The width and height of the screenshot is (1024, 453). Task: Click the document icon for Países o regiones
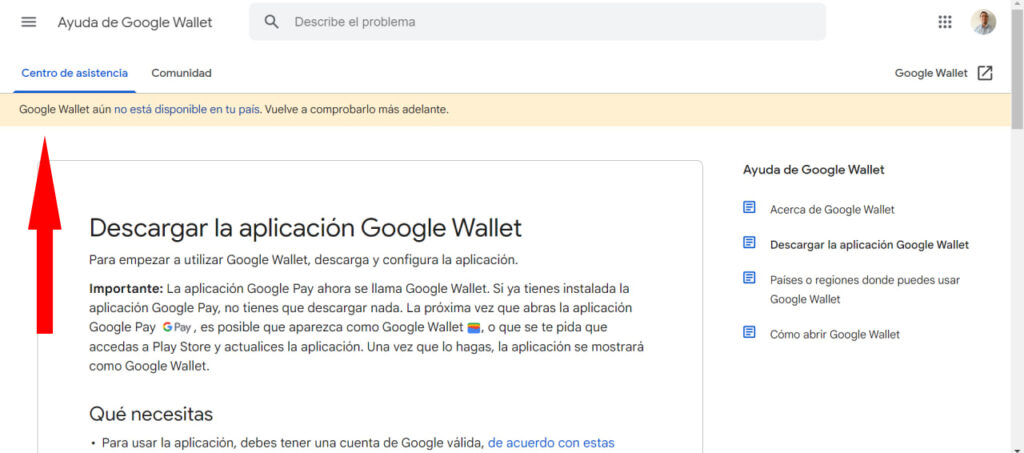(x=749, y=278)
